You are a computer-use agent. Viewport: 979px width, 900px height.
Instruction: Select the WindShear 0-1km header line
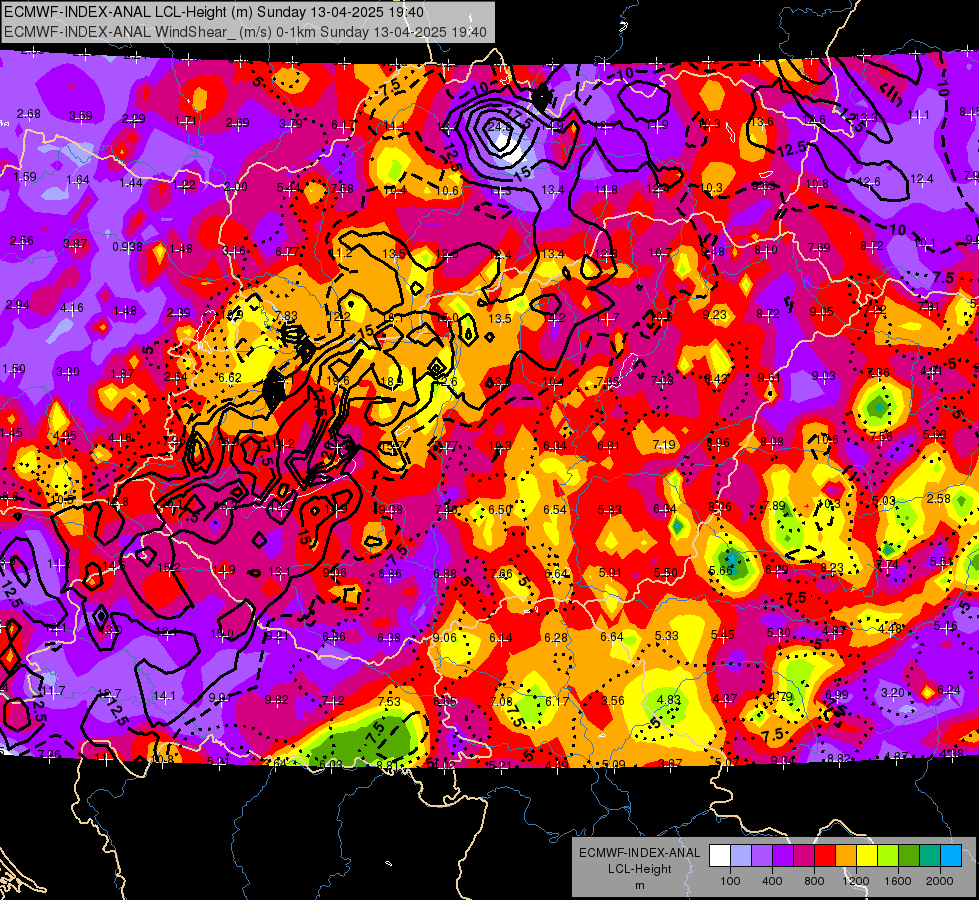coord(245,32)
